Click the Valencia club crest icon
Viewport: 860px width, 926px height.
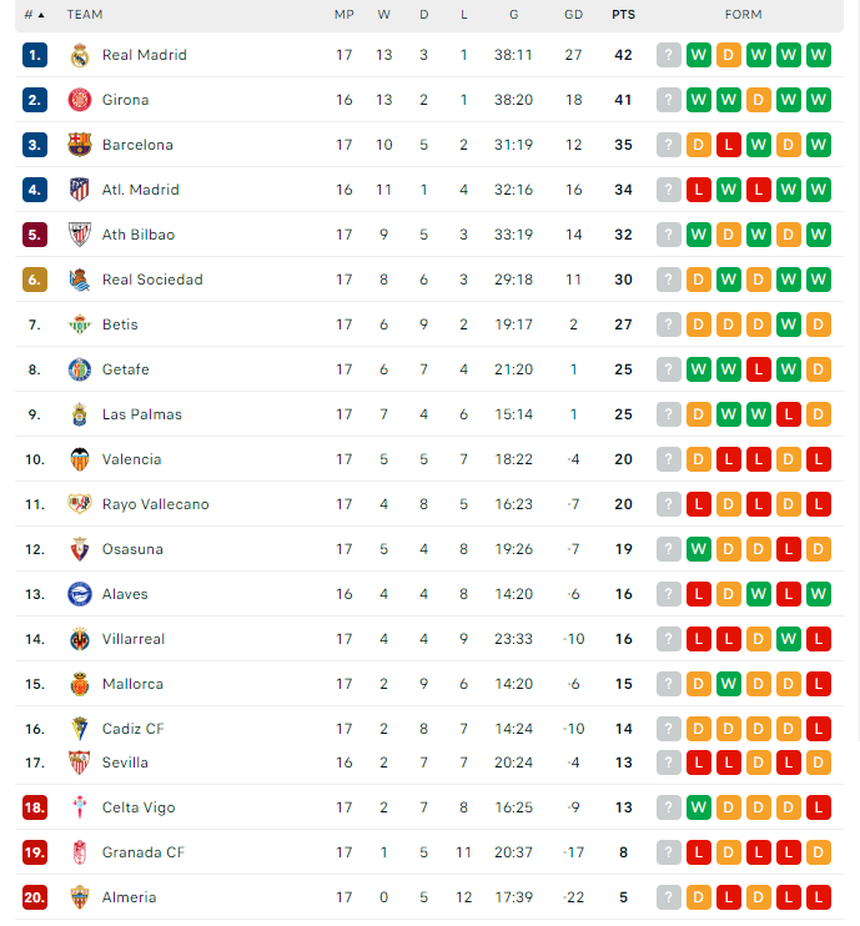(x=80, y=459)
